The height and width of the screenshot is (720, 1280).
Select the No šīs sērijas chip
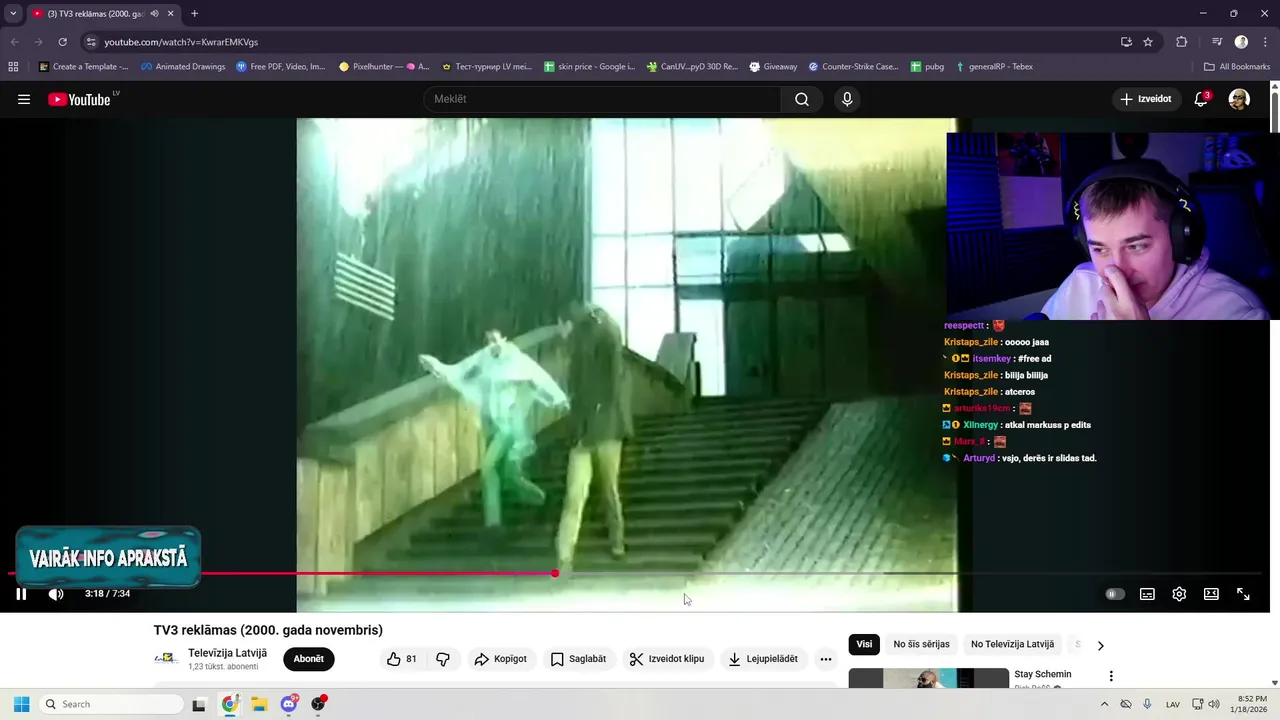point(921,644)
